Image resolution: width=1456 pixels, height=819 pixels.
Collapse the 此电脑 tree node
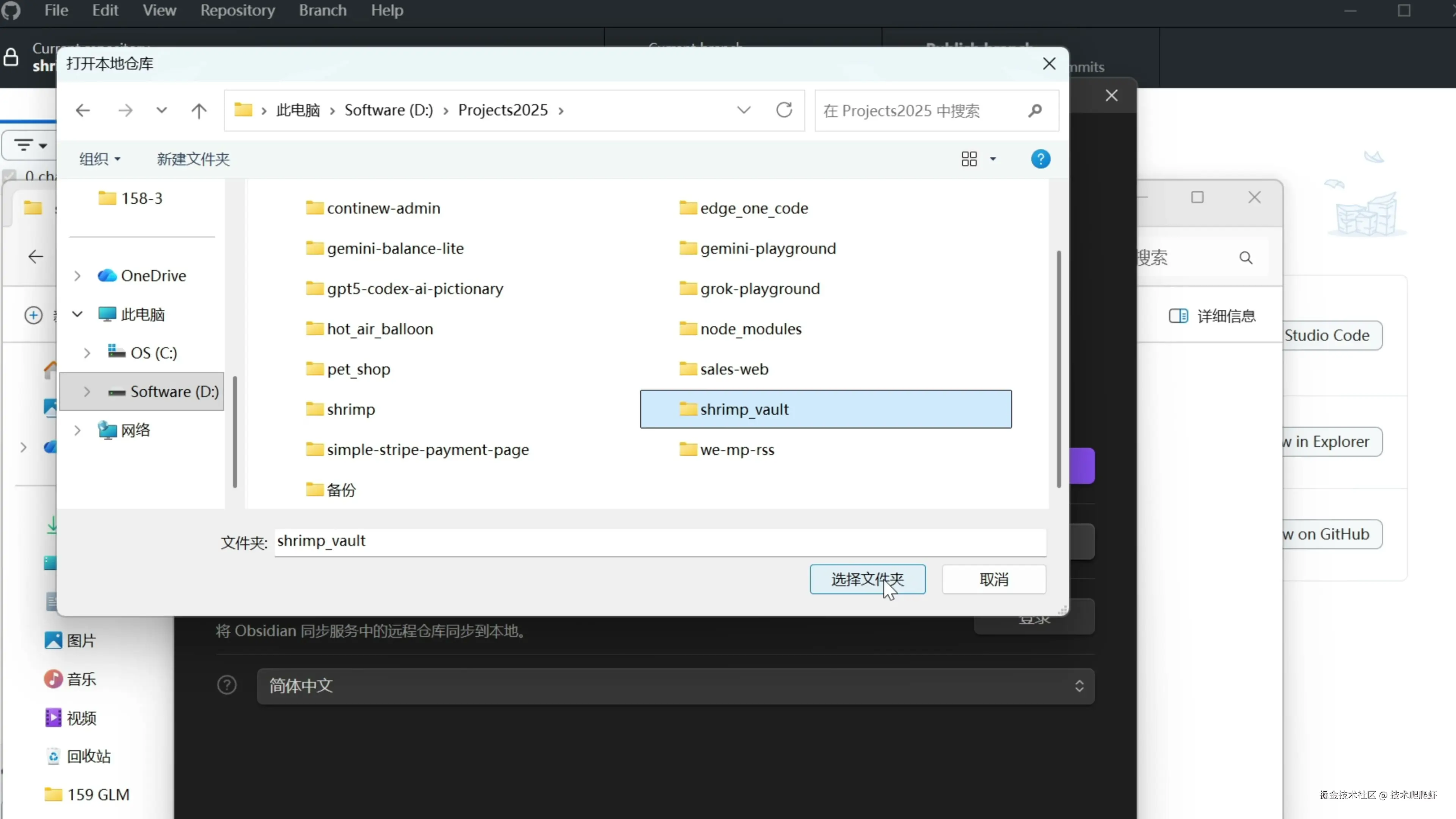click(x=77, y=314)
